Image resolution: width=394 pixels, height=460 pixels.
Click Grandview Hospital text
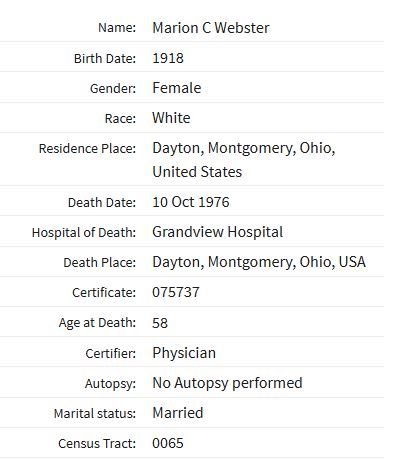(217, 232)
